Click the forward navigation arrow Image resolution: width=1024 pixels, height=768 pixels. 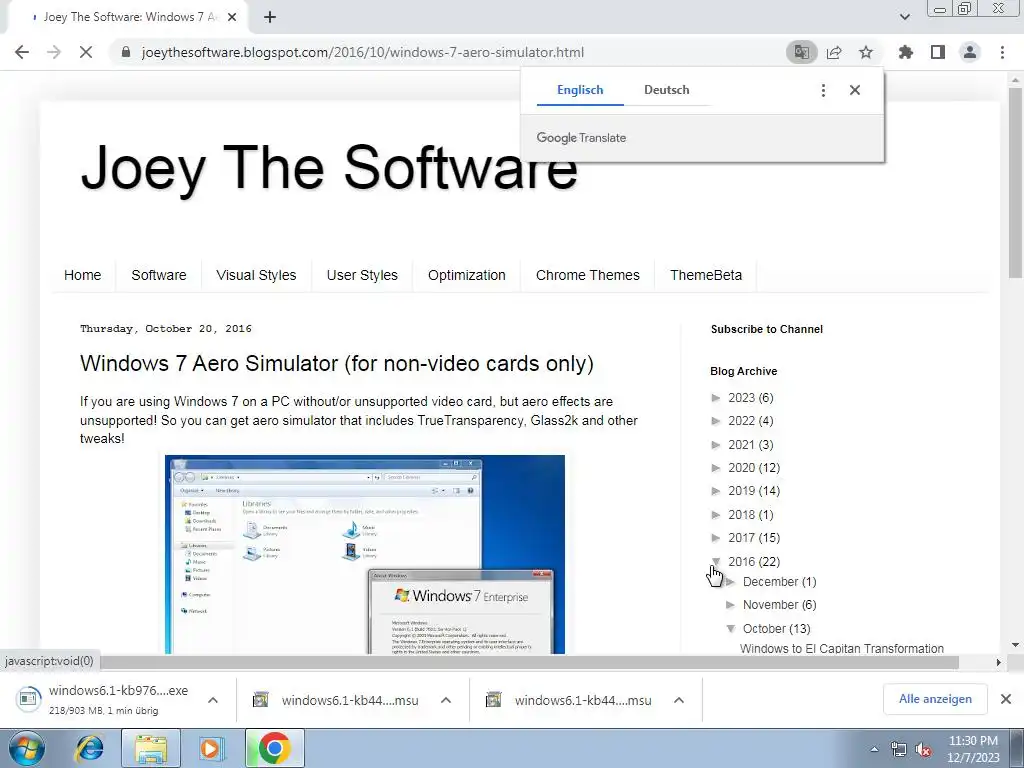click(x=54, y=52)
